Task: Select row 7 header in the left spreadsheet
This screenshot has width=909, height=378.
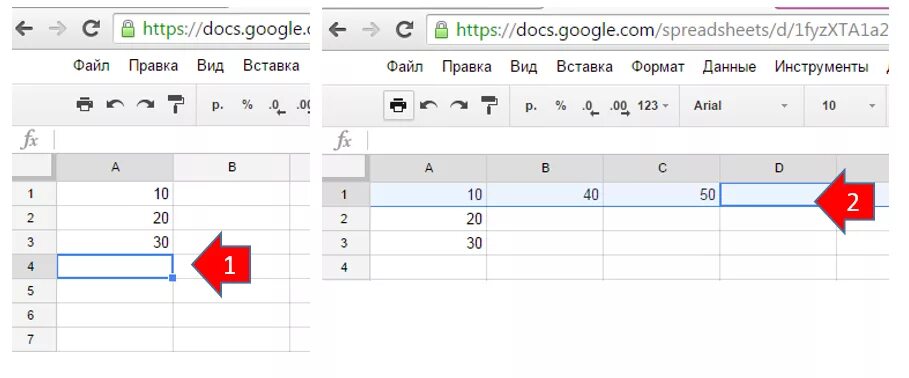Action: point(34,339)
